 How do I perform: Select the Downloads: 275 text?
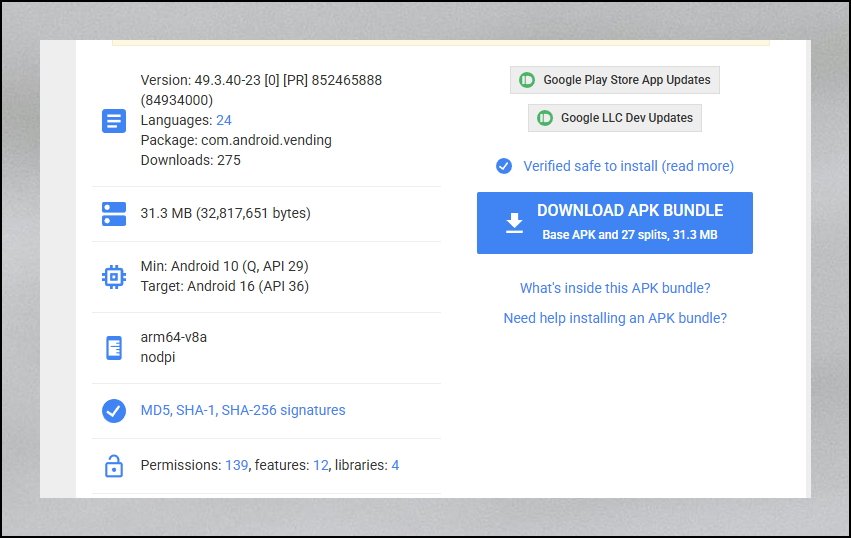(190, 160)
